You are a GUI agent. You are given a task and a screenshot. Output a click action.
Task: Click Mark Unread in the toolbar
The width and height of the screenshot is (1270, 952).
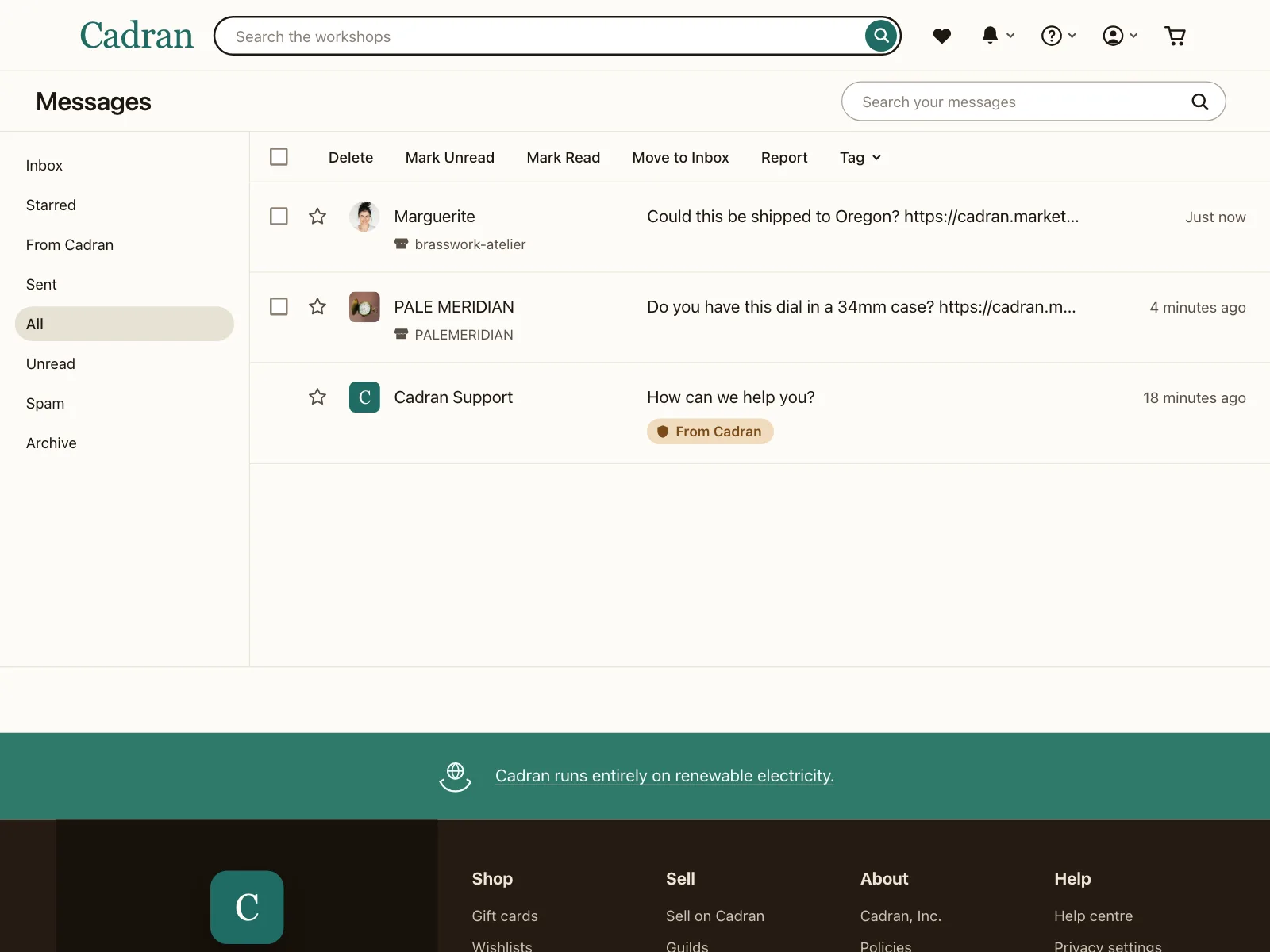[450, 158]
